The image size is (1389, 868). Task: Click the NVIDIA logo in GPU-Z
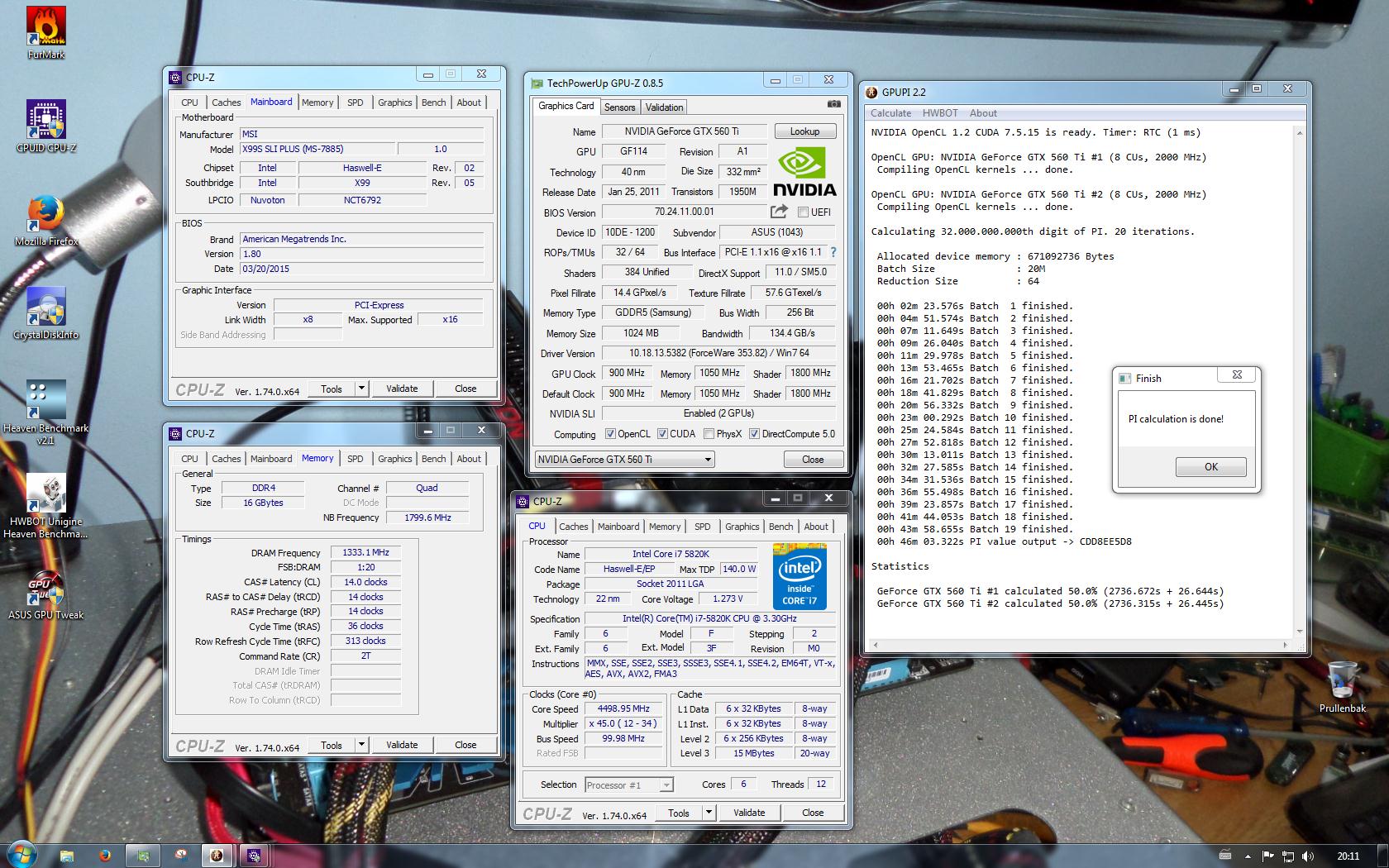(x=804, y=172)
